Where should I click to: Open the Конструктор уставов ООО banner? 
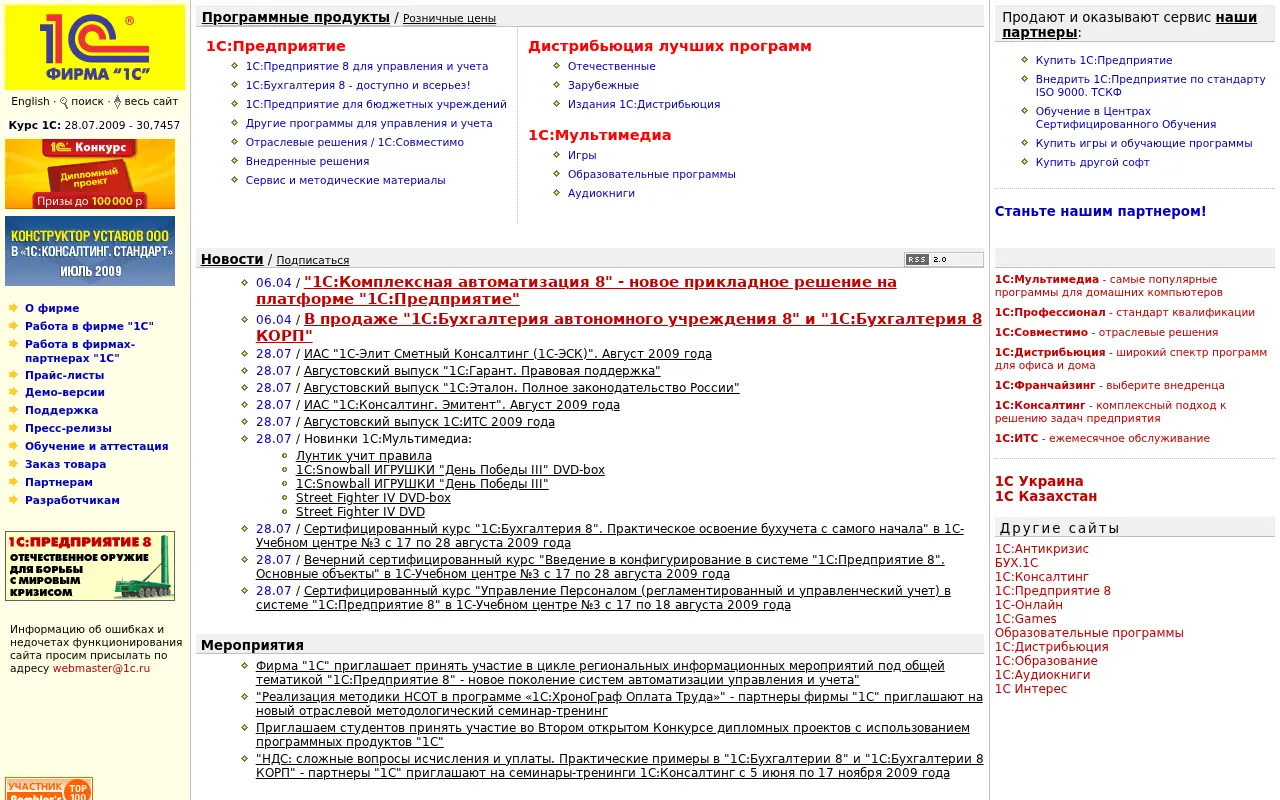(90, 251)
